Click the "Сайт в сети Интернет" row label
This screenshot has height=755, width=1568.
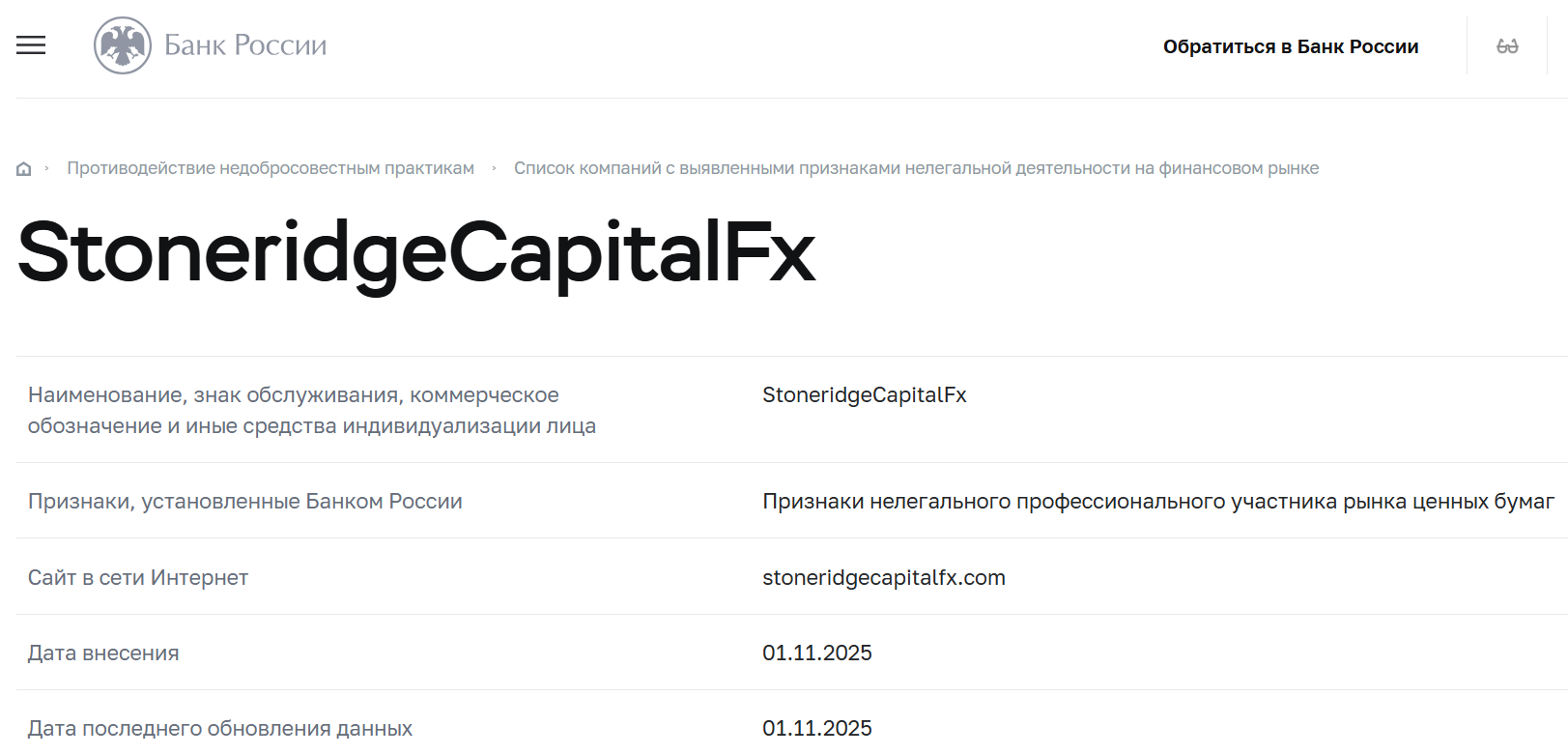pos(138,578)
